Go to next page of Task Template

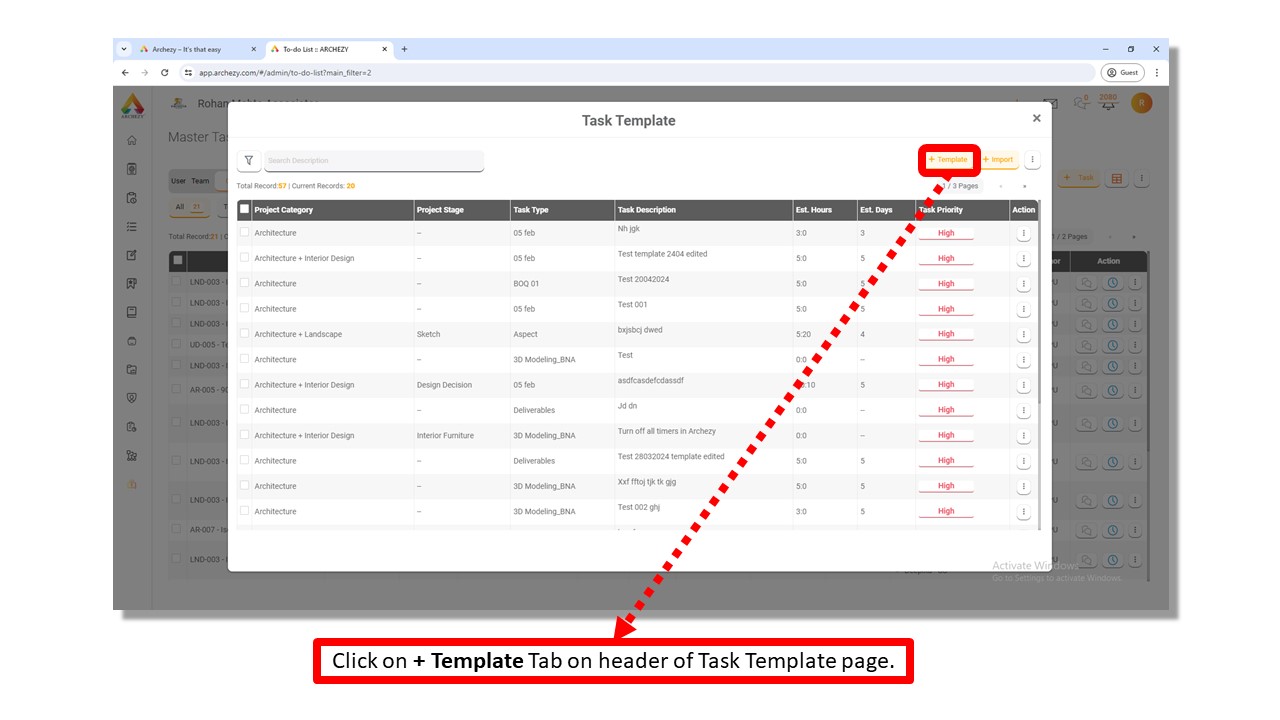click(1024, 186)
